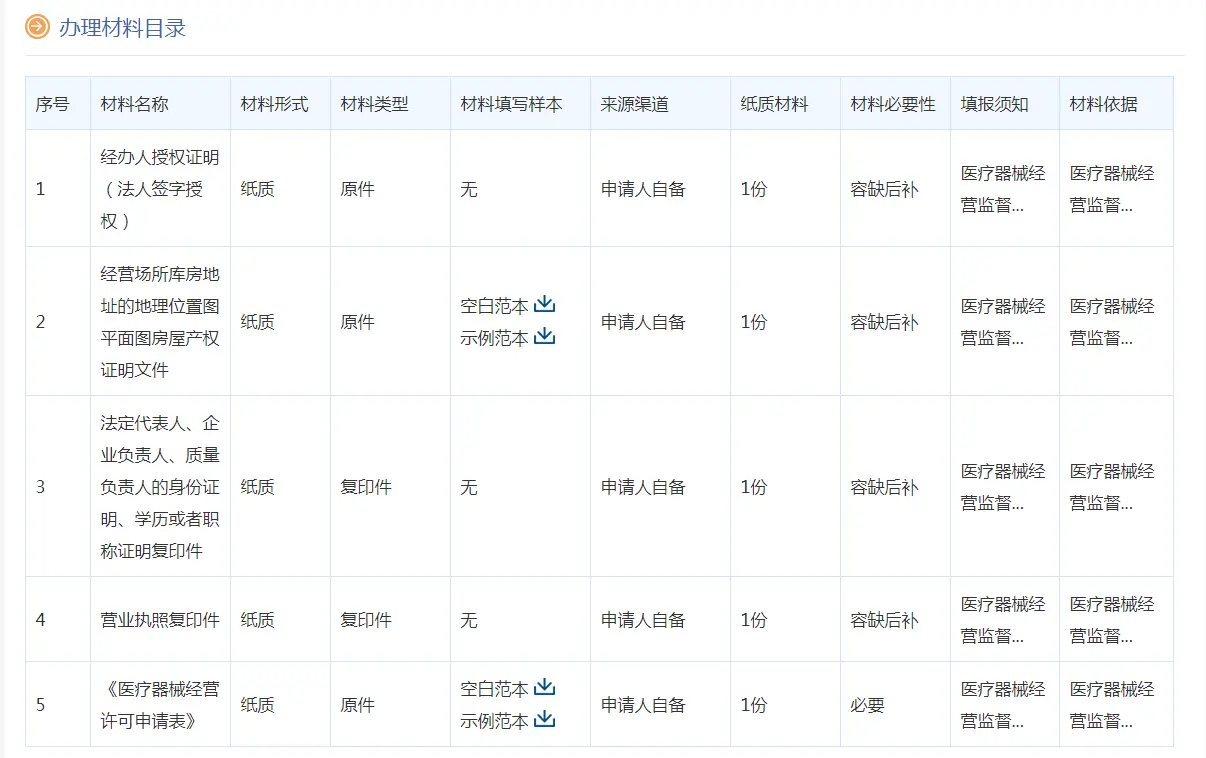Click 复印件 type in 营业执照复印件 row
1206x758 pixels.
tap(366, 620)
